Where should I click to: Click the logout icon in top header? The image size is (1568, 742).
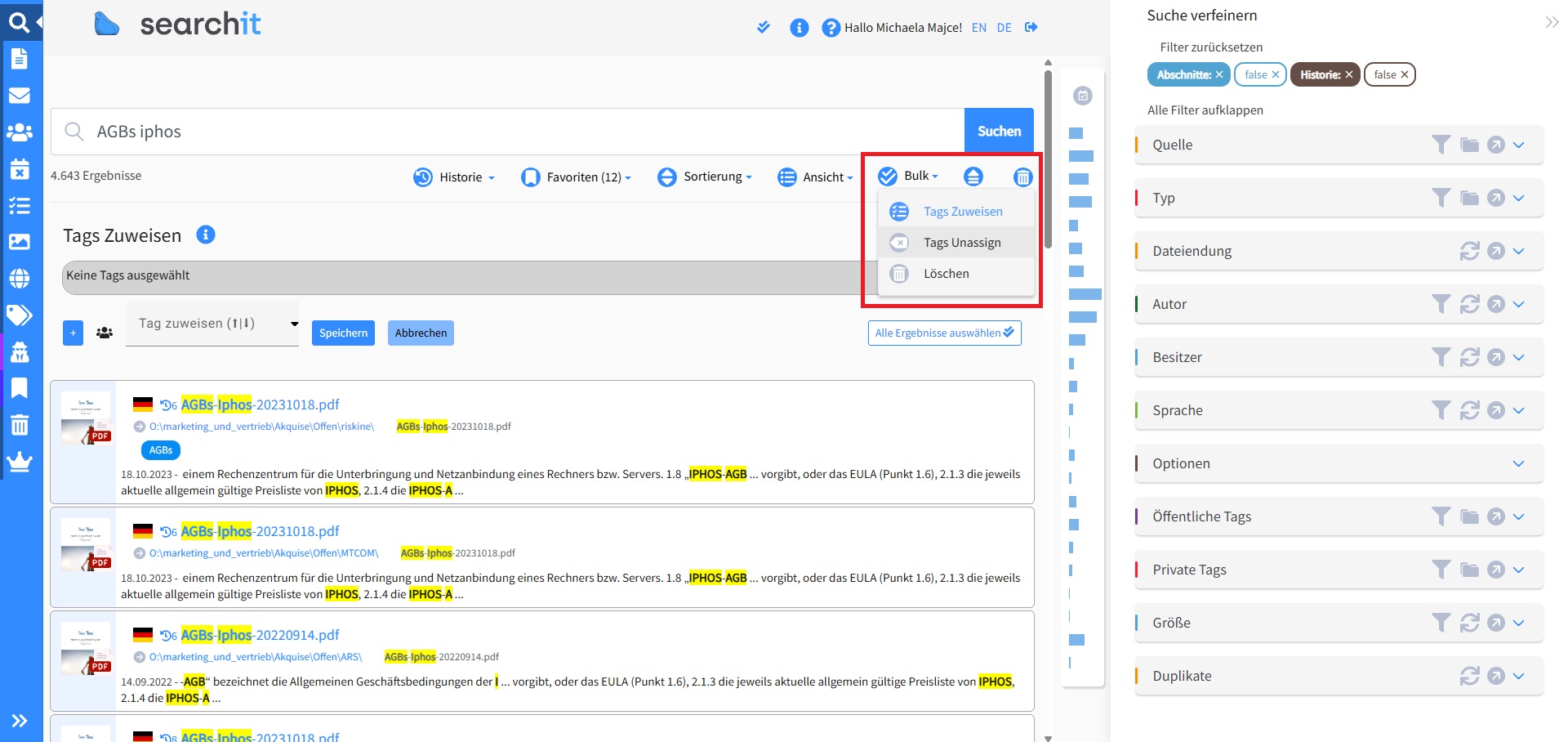(x=1031, y=28)
